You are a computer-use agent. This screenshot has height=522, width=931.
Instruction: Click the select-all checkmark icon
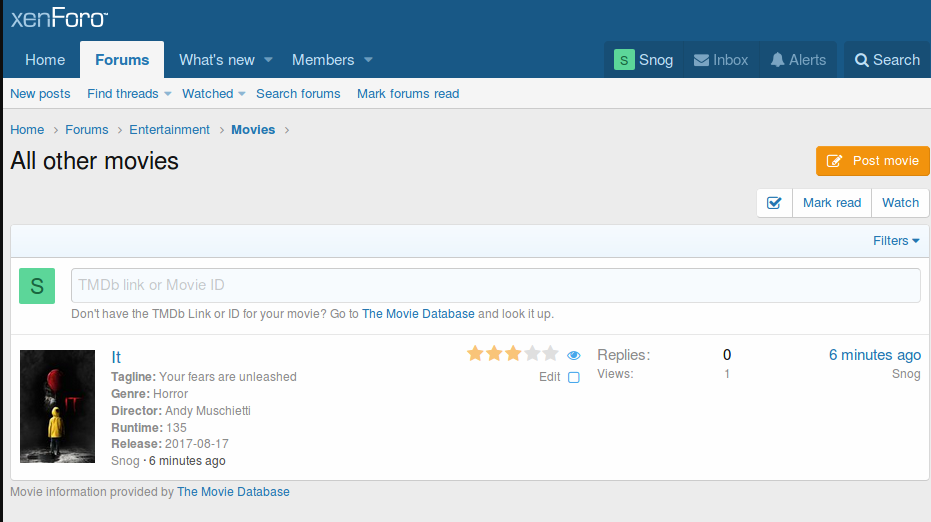pos(774,203)
